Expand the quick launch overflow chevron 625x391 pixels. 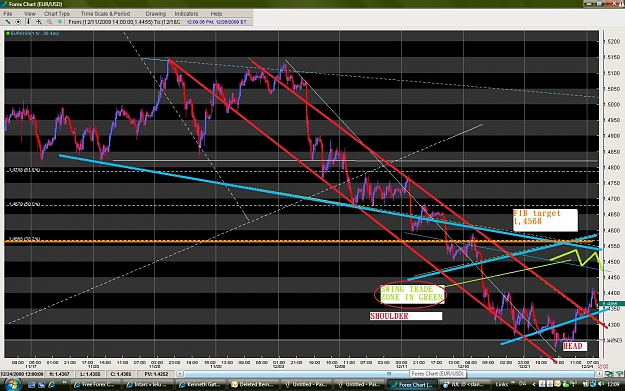(64, 383)
